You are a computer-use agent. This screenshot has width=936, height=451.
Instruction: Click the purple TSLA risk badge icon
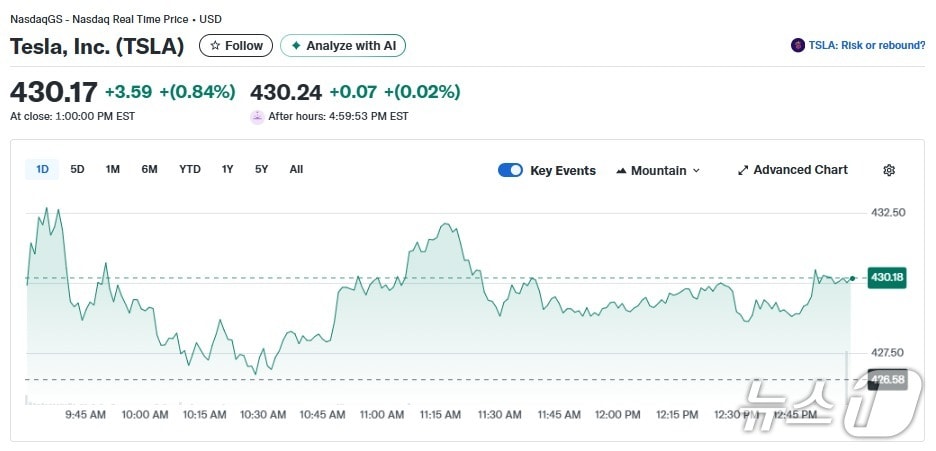pyautogui.click(x=798, y=45)
